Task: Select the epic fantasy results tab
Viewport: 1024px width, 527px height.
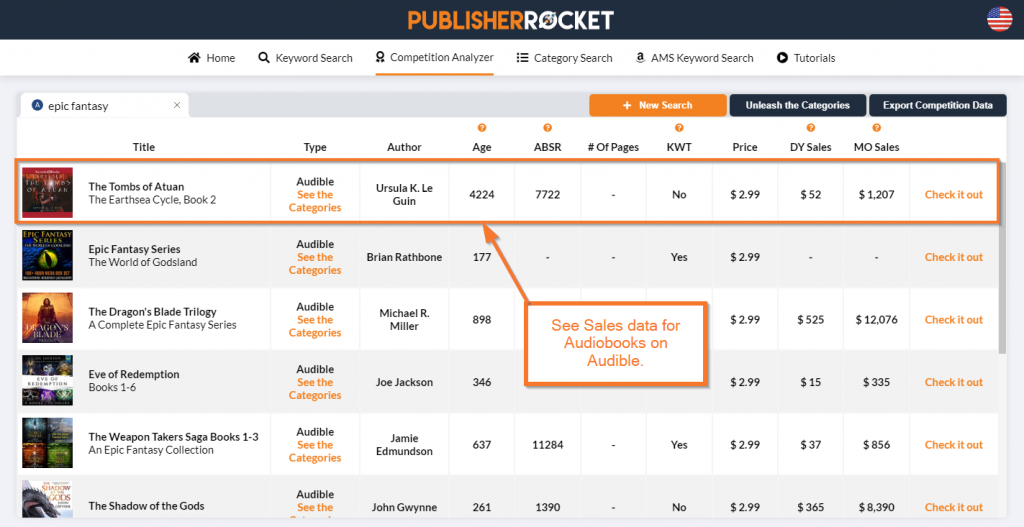Action: point(104,105)
